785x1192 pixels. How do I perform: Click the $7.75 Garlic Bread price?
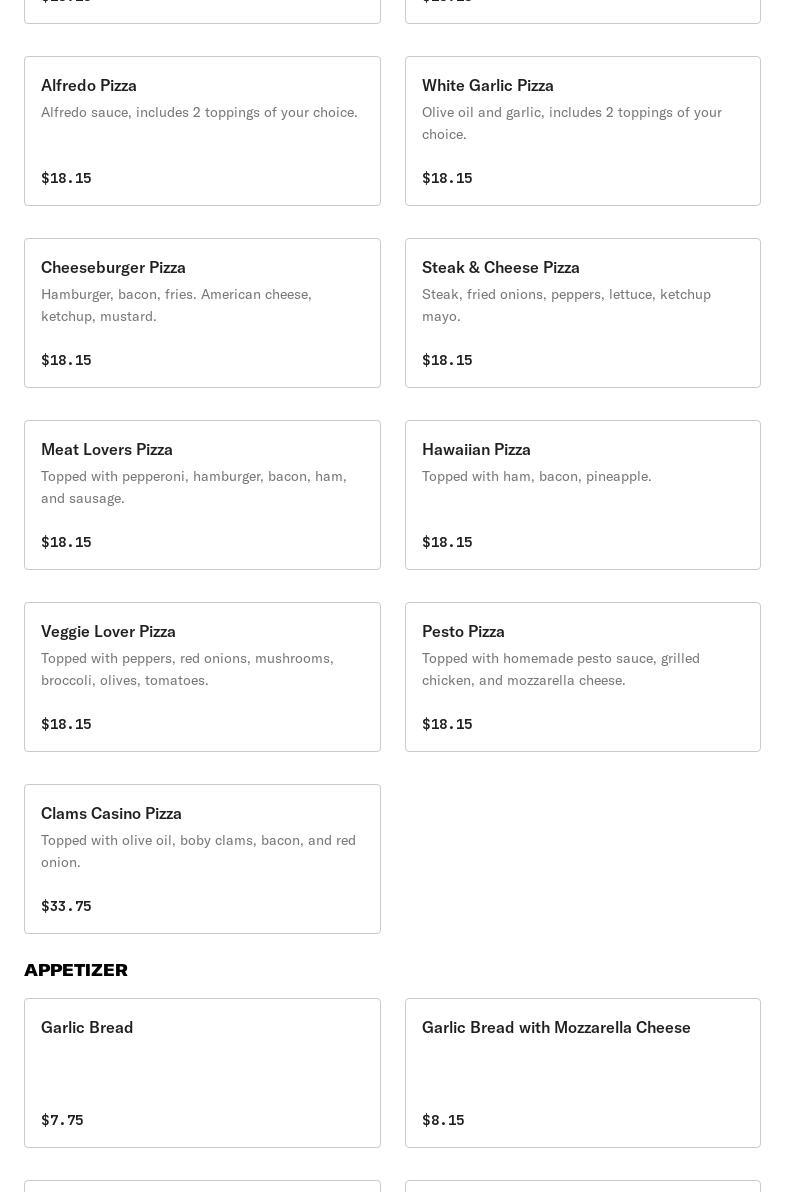(62, 1120)
